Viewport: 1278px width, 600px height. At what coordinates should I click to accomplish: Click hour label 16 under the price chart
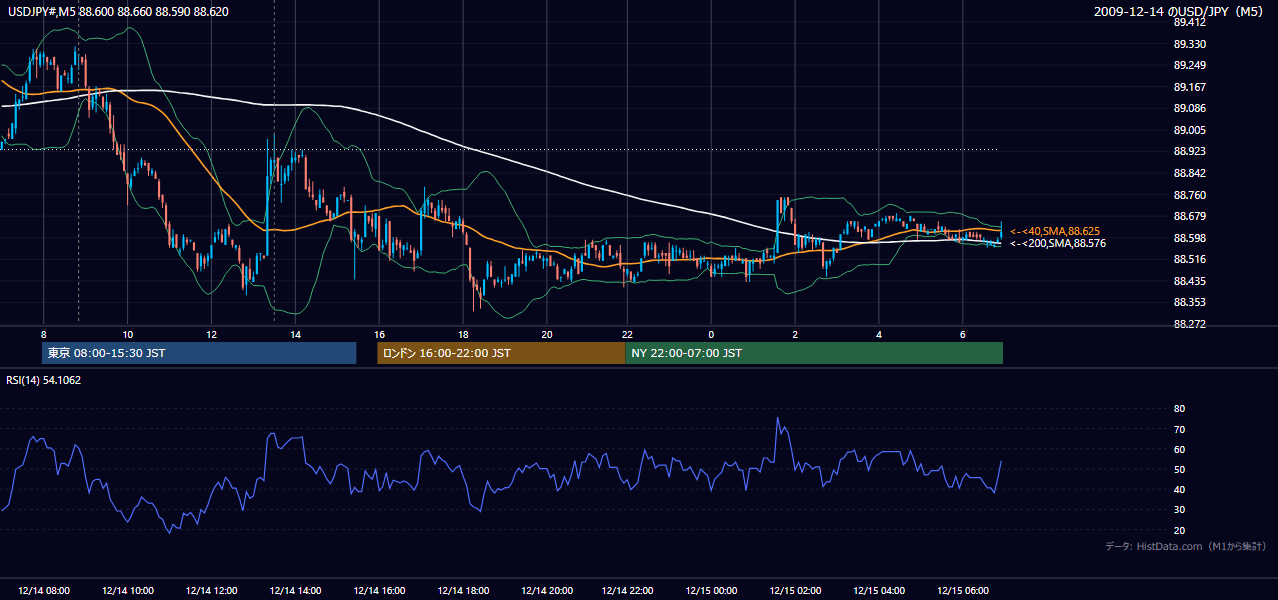pos(379,334)
